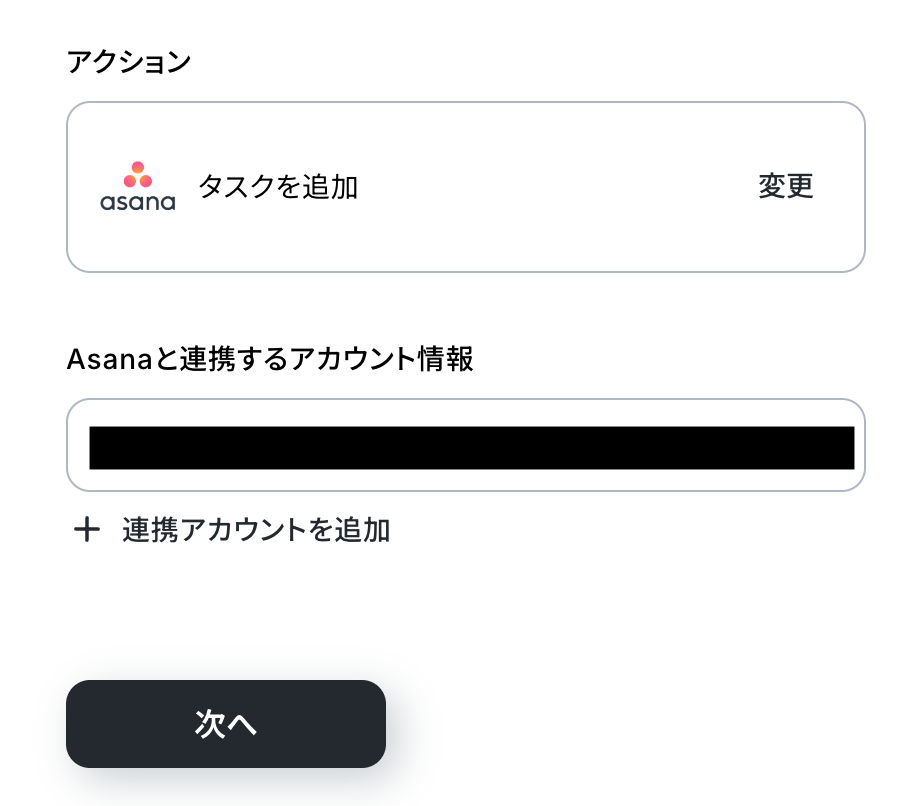Click the three pink dots of Asana logo
920x806 pixels.
click(138, 174)
